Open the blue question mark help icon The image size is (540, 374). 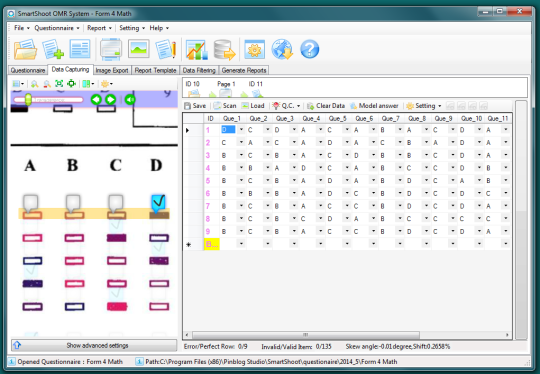pos(310,49)
